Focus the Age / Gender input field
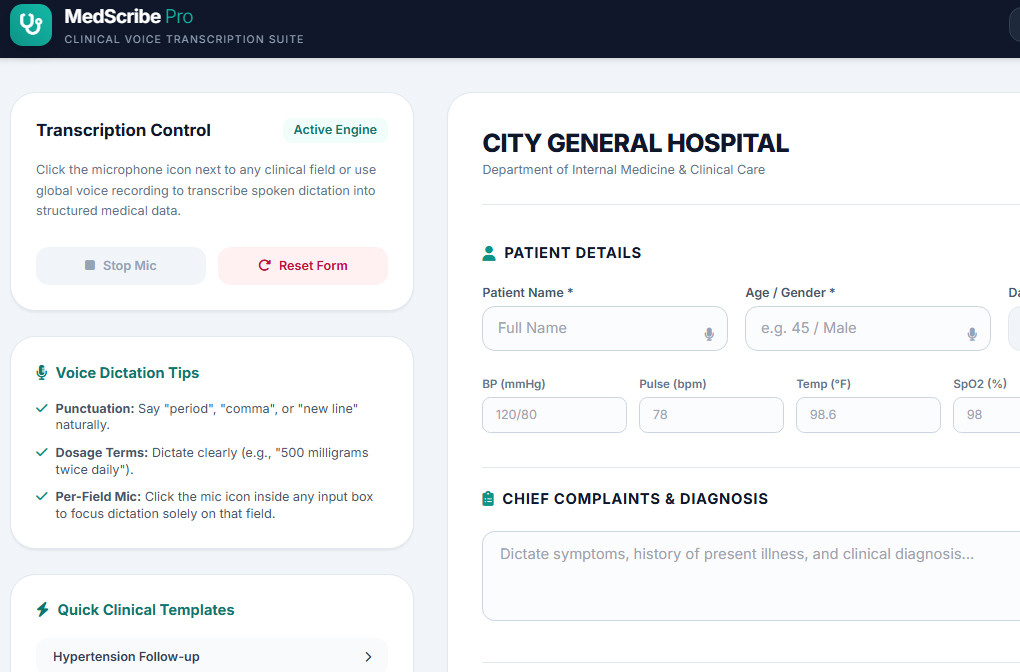Image resolution: width=1020 pixels, height=672 pixels. pos(868,329)
